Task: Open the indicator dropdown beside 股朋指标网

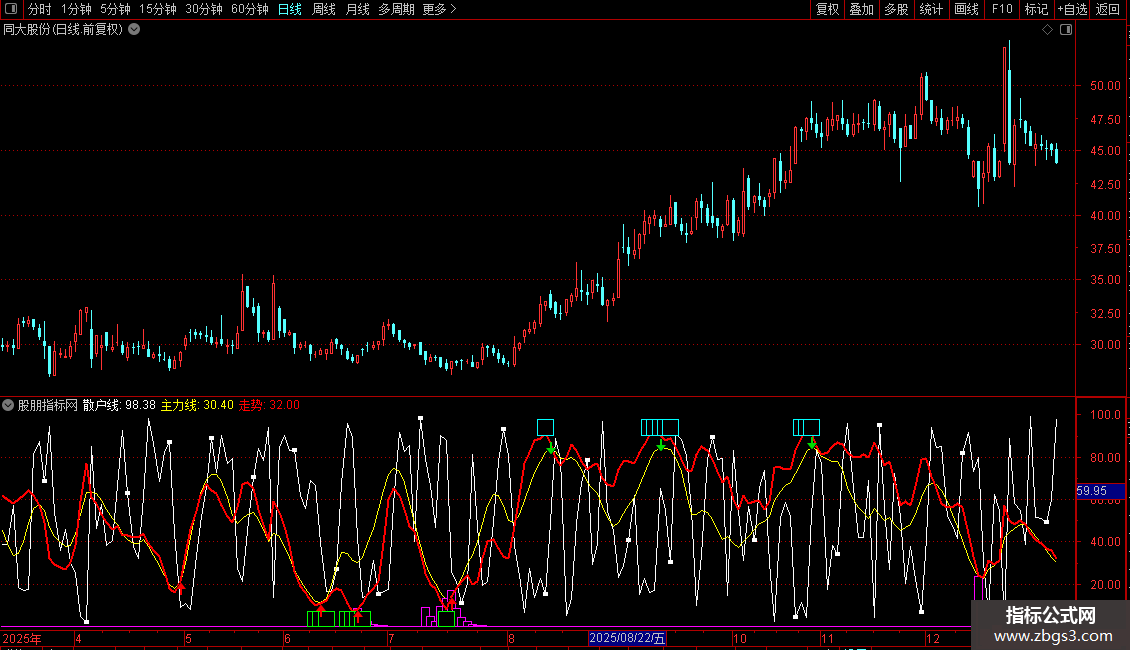Action: click(8, 405)
